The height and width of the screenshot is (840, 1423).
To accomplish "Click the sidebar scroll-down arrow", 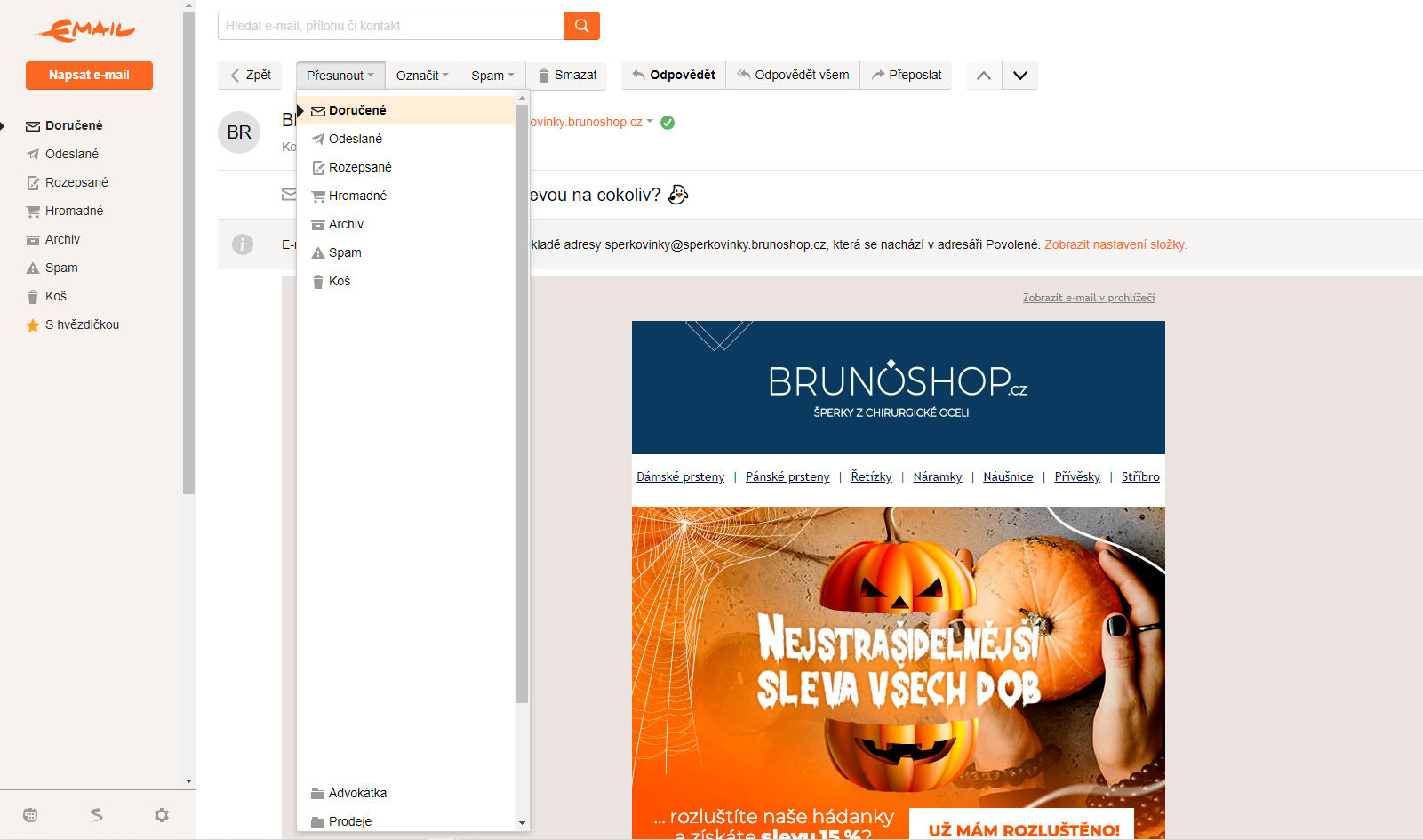I will coord(188,781).
